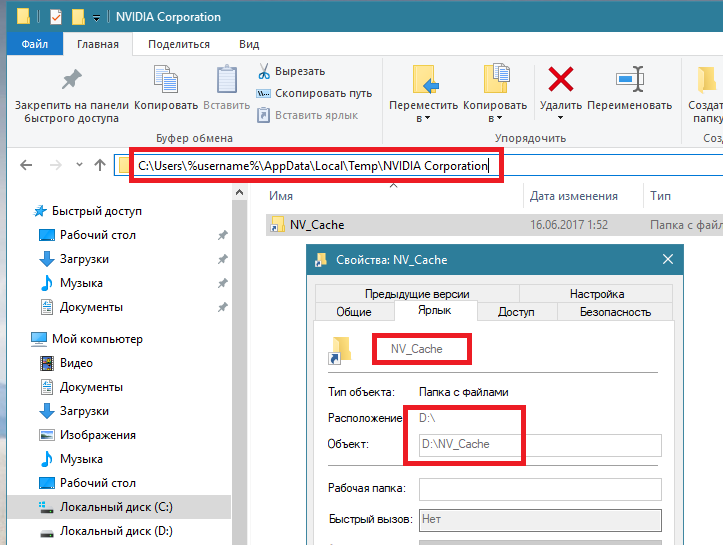
Task: Open the quick access toolbar customize dropdown
Action: coord(96,18)
